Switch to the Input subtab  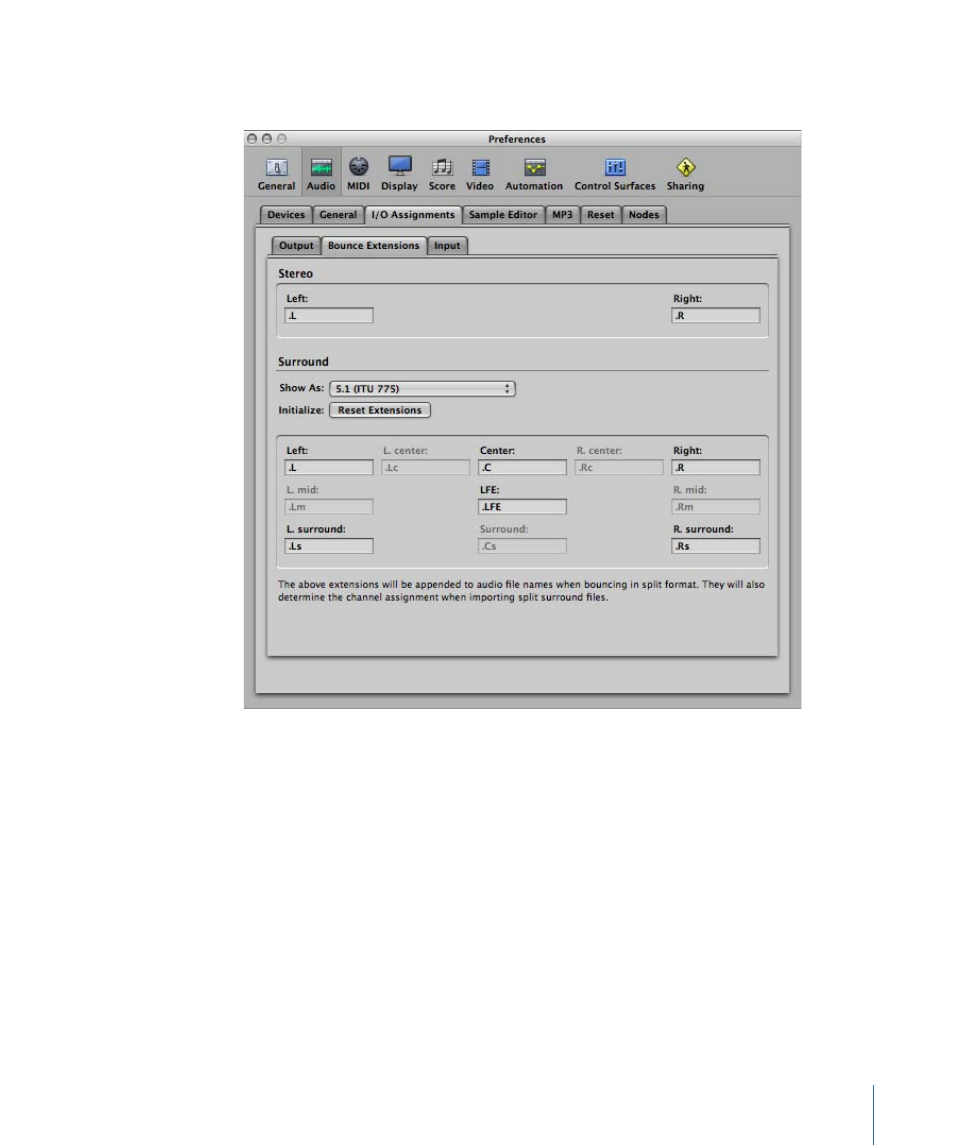[x=447, y=246]
